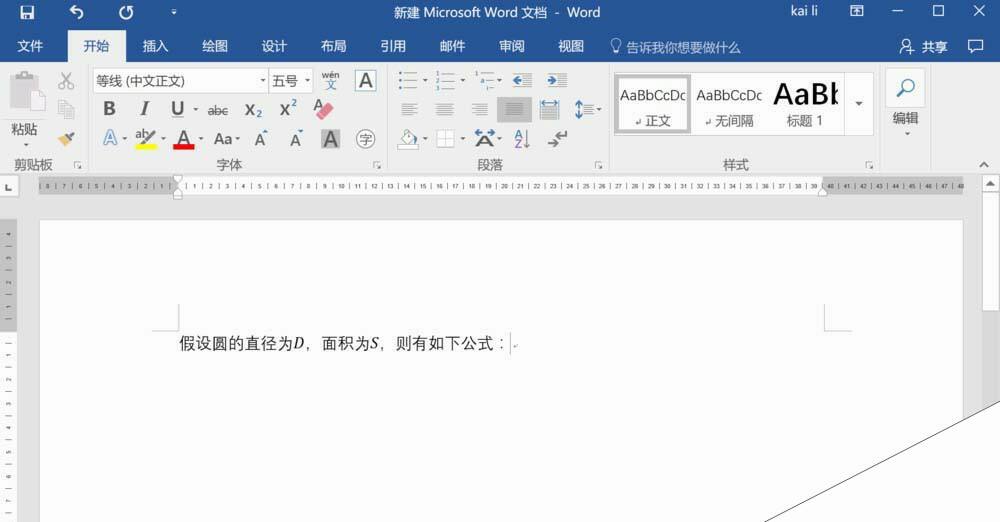Align text left

pyautogui.click(x=409, y=110)
